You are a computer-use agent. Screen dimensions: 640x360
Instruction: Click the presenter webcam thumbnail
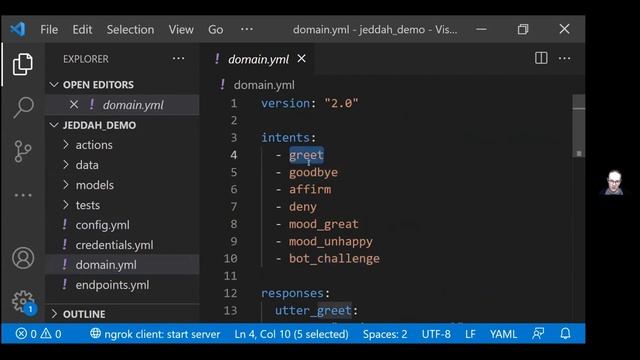pyautogui.click(x=614, y=182)
